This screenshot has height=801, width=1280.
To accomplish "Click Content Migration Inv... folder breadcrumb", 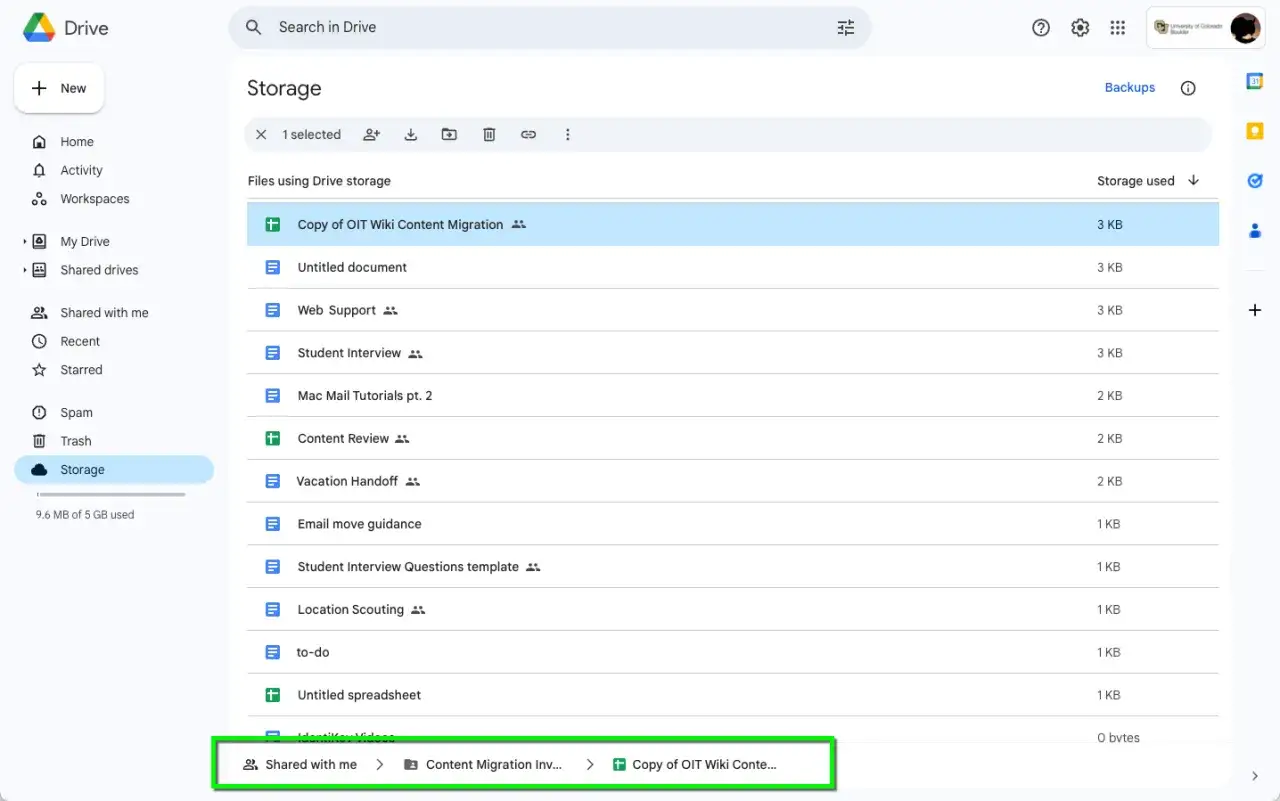I will tap(483, 764).
